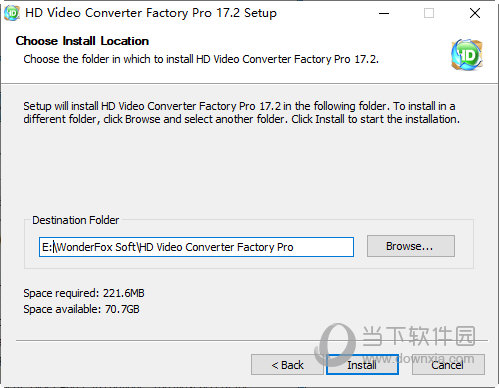Click the Space available: 70.7GB text
This screenshot has width=499, height=388.
point(81,309)
